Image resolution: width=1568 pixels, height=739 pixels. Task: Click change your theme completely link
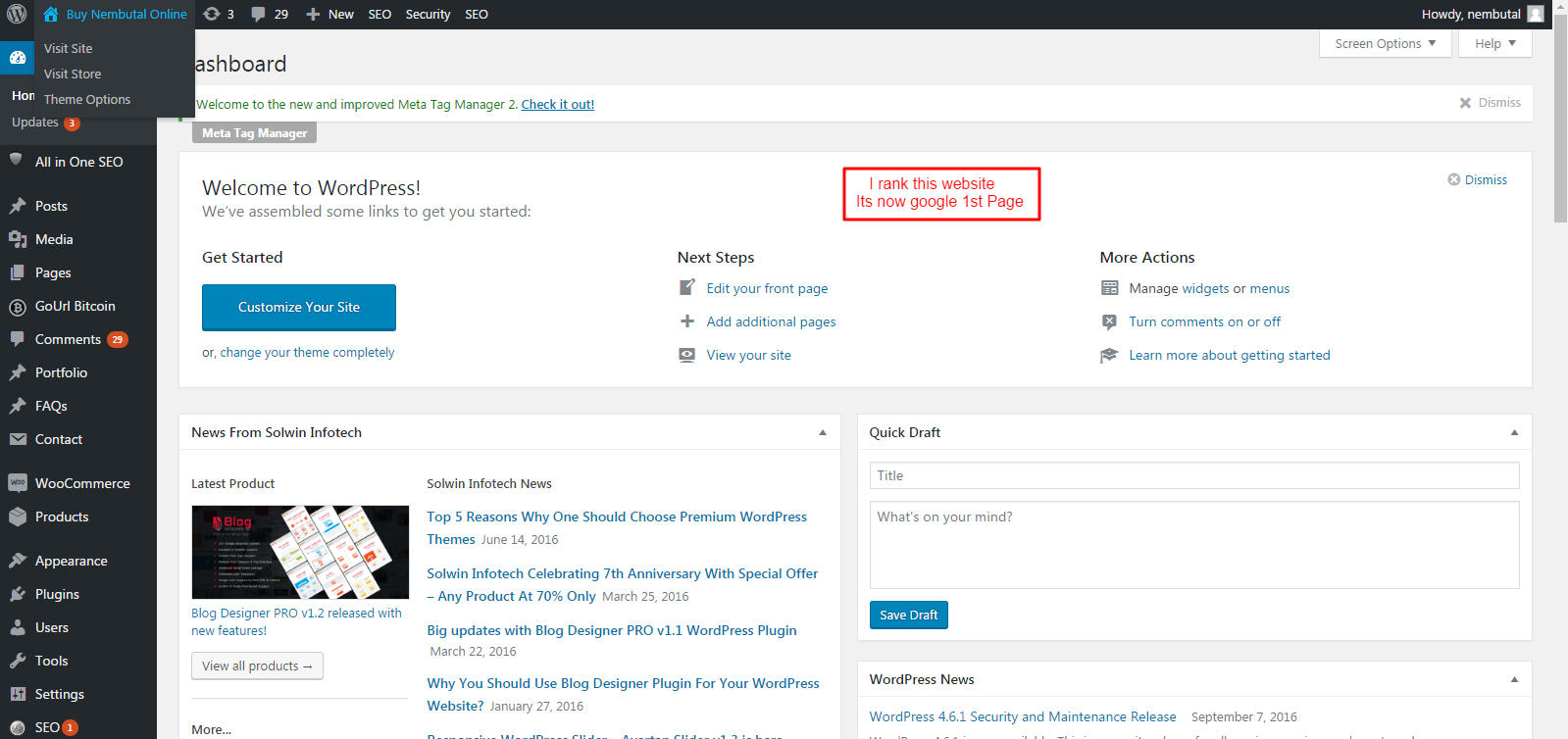[x=307, y=352]
